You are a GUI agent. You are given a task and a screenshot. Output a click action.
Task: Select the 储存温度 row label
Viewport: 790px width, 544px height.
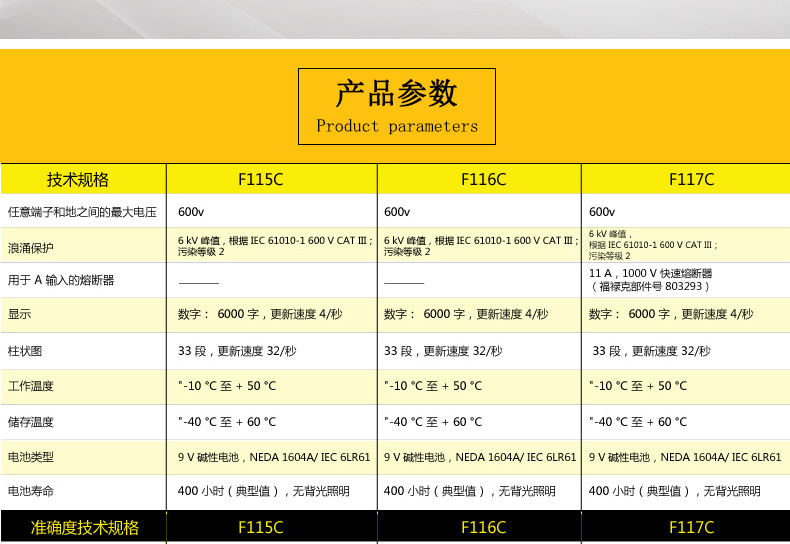[x=31, y=422]
